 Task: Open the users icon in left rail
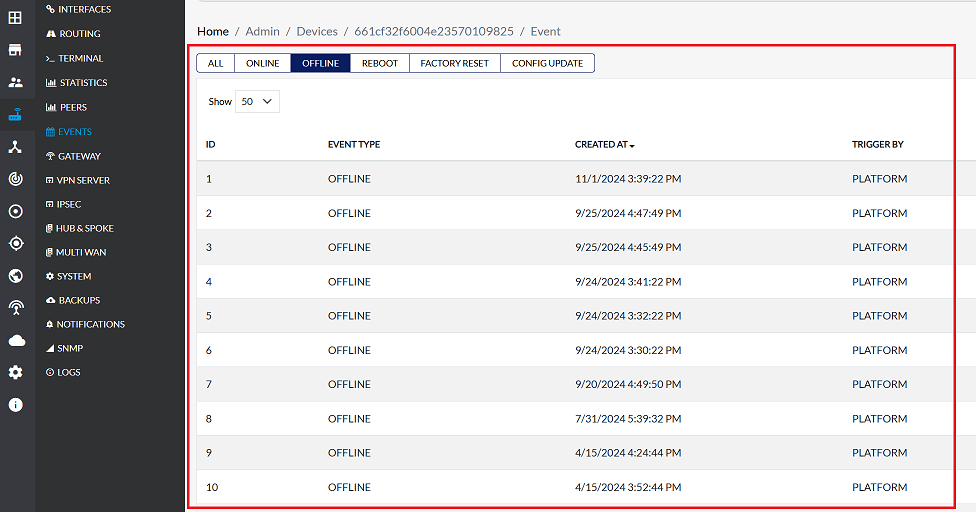[x=15, y=82]
